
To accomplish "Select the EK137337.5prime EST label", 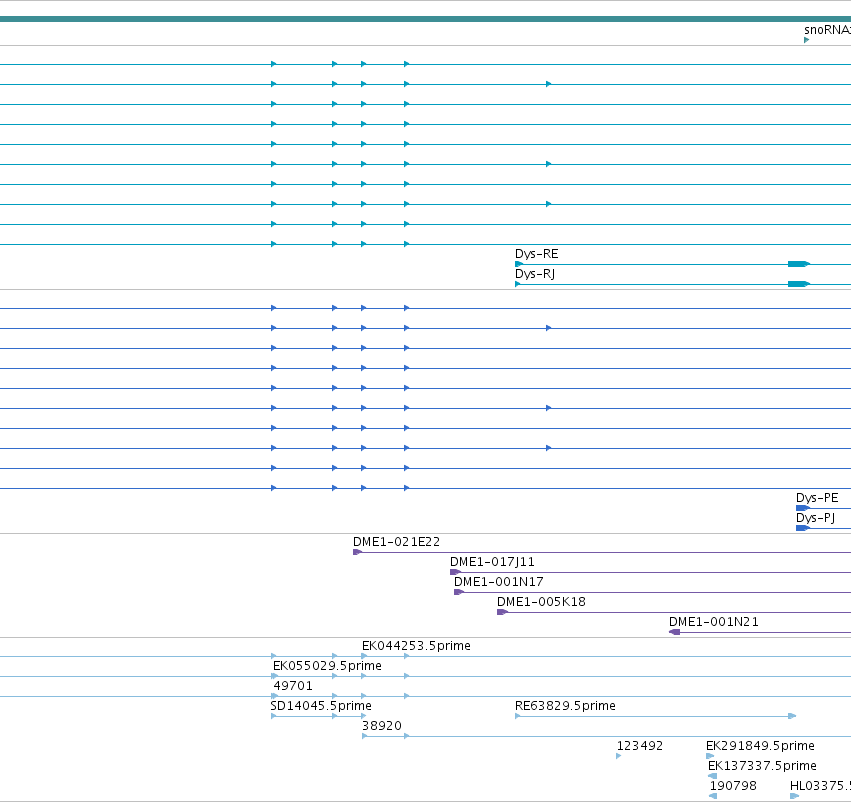I will [762, 766].
